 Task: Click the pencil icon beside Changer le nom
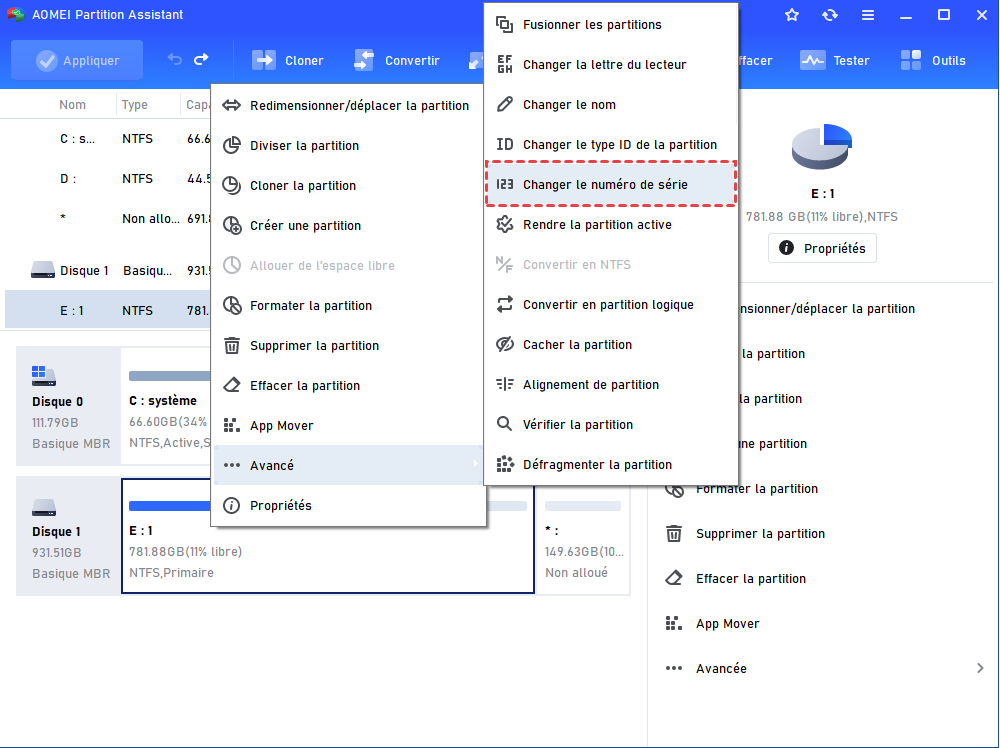click(504, 104)
